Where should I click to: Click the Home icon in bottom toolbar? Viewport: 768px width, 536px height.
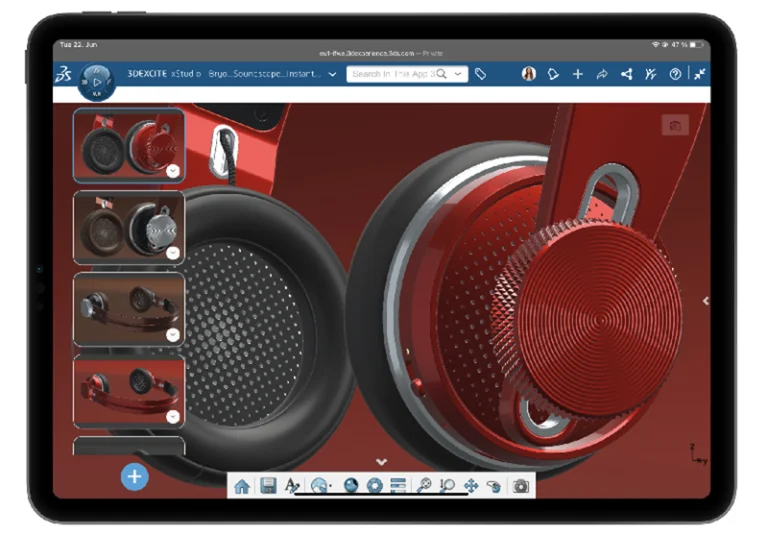[x=242, y=486]
